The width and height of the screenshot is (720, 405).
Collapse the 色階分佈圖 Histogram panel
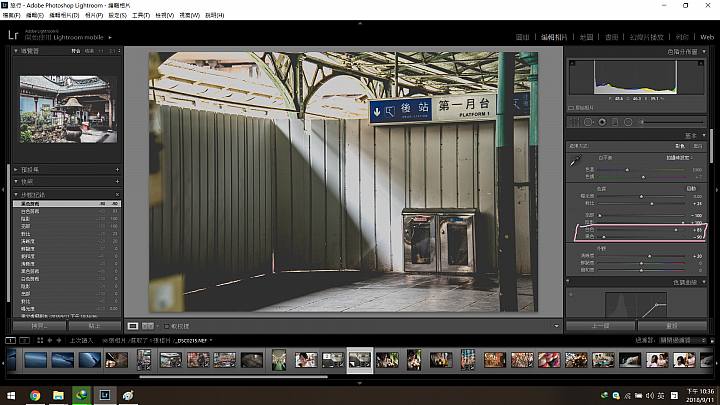click(704, 51)
